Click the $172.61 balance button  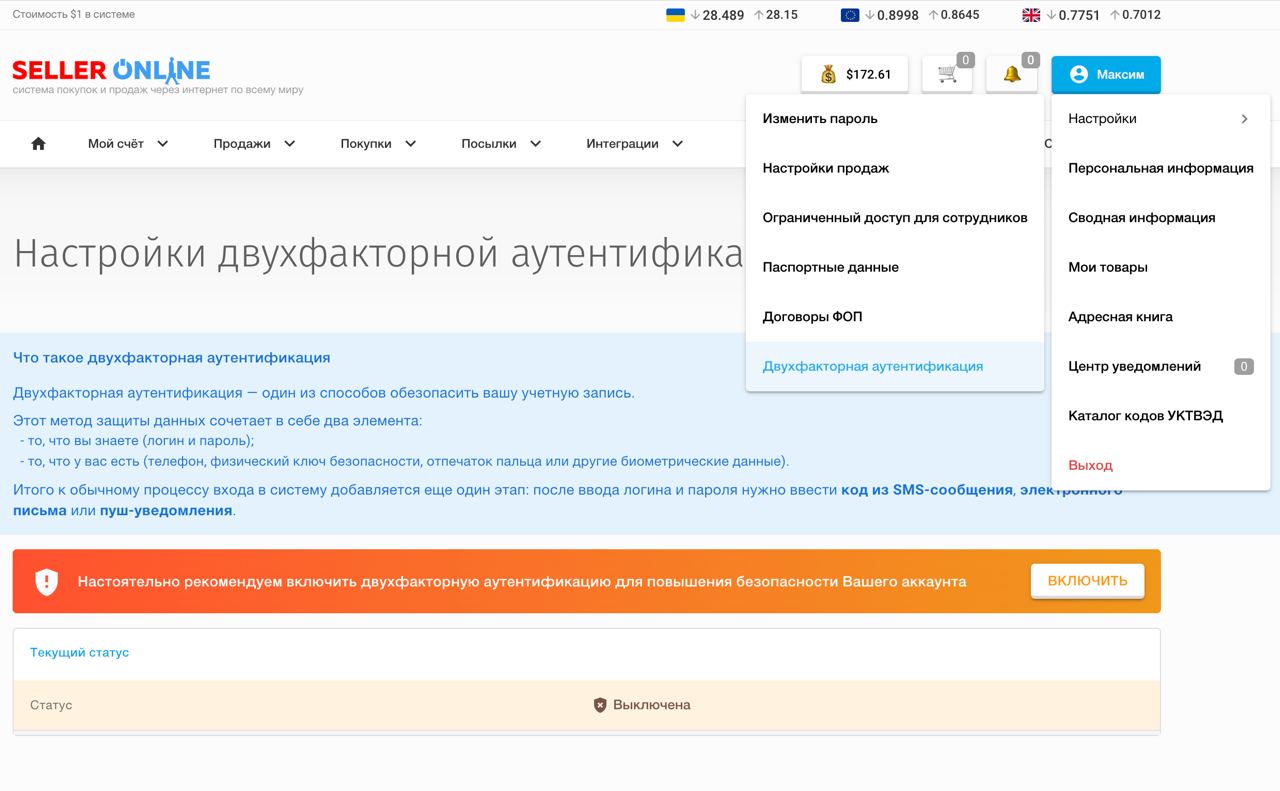click(x=855, y=74)
